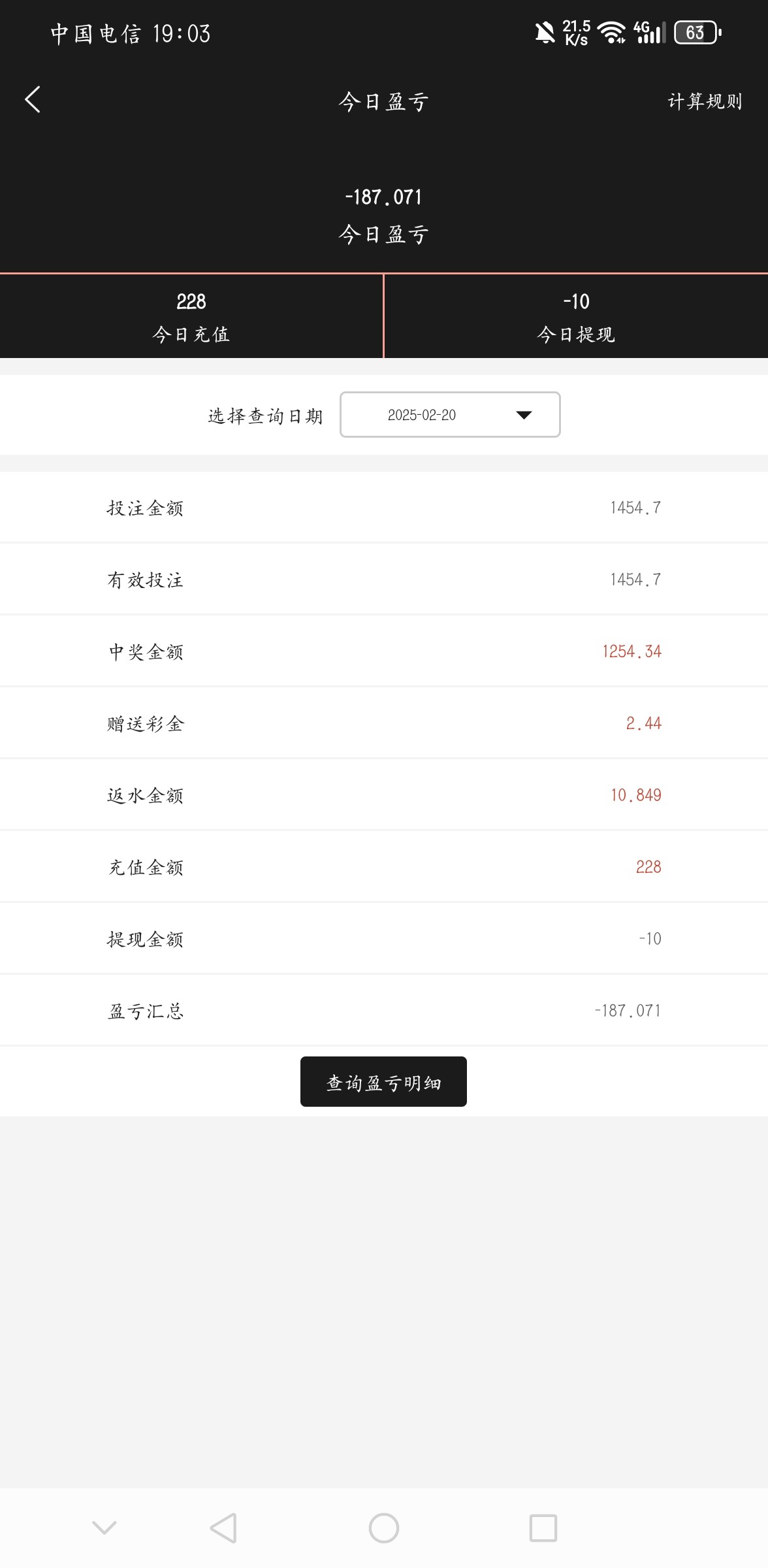This screenshot has width=768, height=1568.
Task: Select the 今日充值 summary panel
Action: (191, 317)
